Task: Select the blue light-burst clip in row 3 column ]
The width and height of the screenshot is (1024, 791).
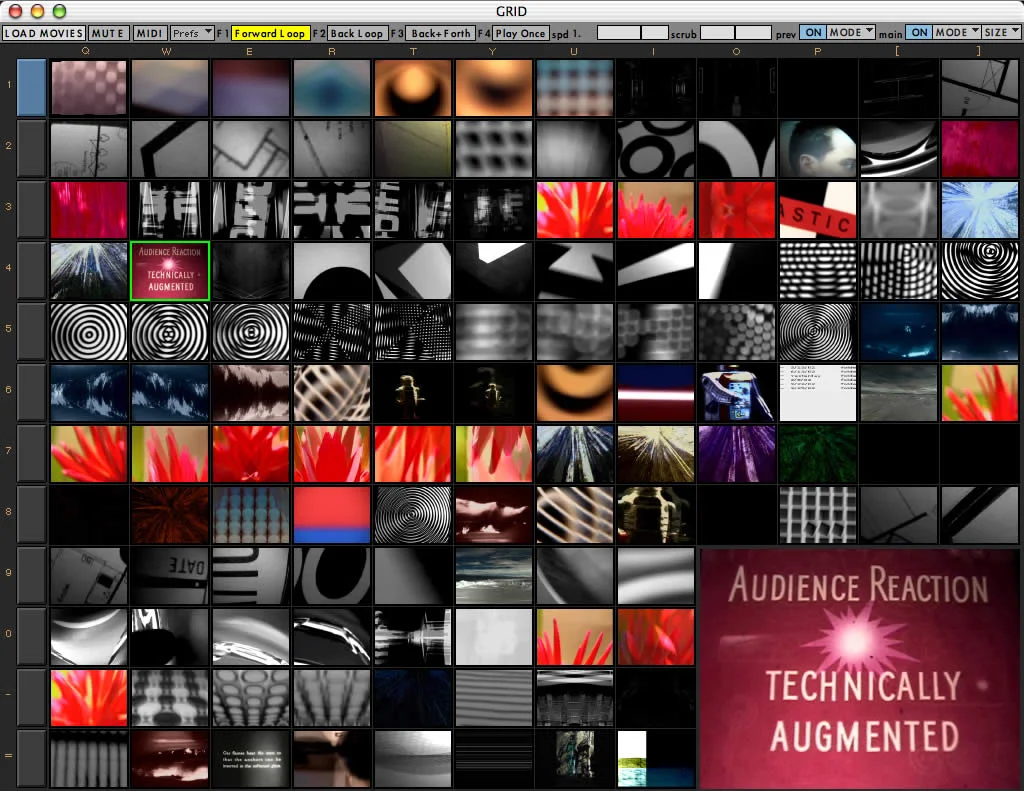Action: pyautogui.click(x=980, y=209)
